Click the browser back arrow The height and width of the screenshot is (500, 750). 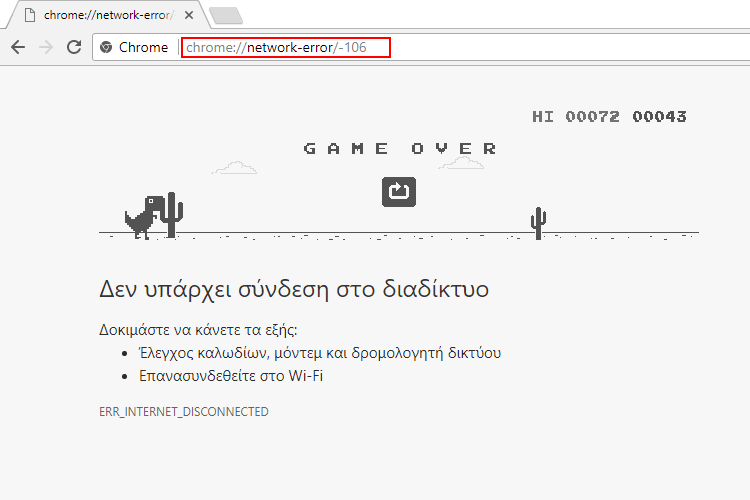coord(18,47)
